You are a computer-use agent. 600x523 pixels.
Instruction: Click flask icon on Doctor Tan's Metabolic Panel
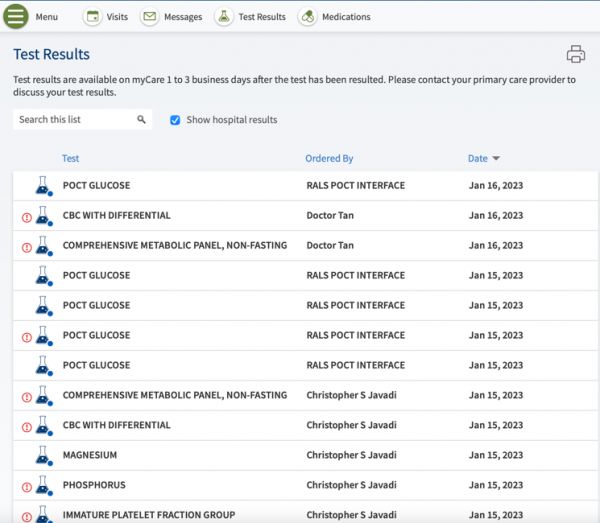click(44, 246)
